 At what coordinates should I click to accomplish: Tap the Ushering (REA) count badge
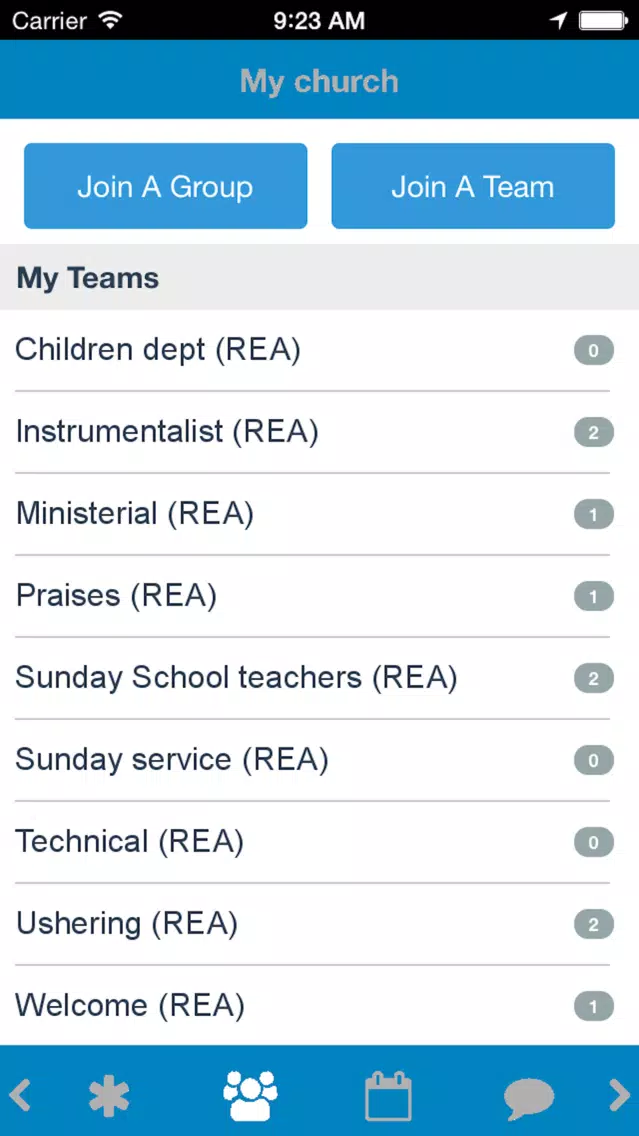click(x=593, y=924)
